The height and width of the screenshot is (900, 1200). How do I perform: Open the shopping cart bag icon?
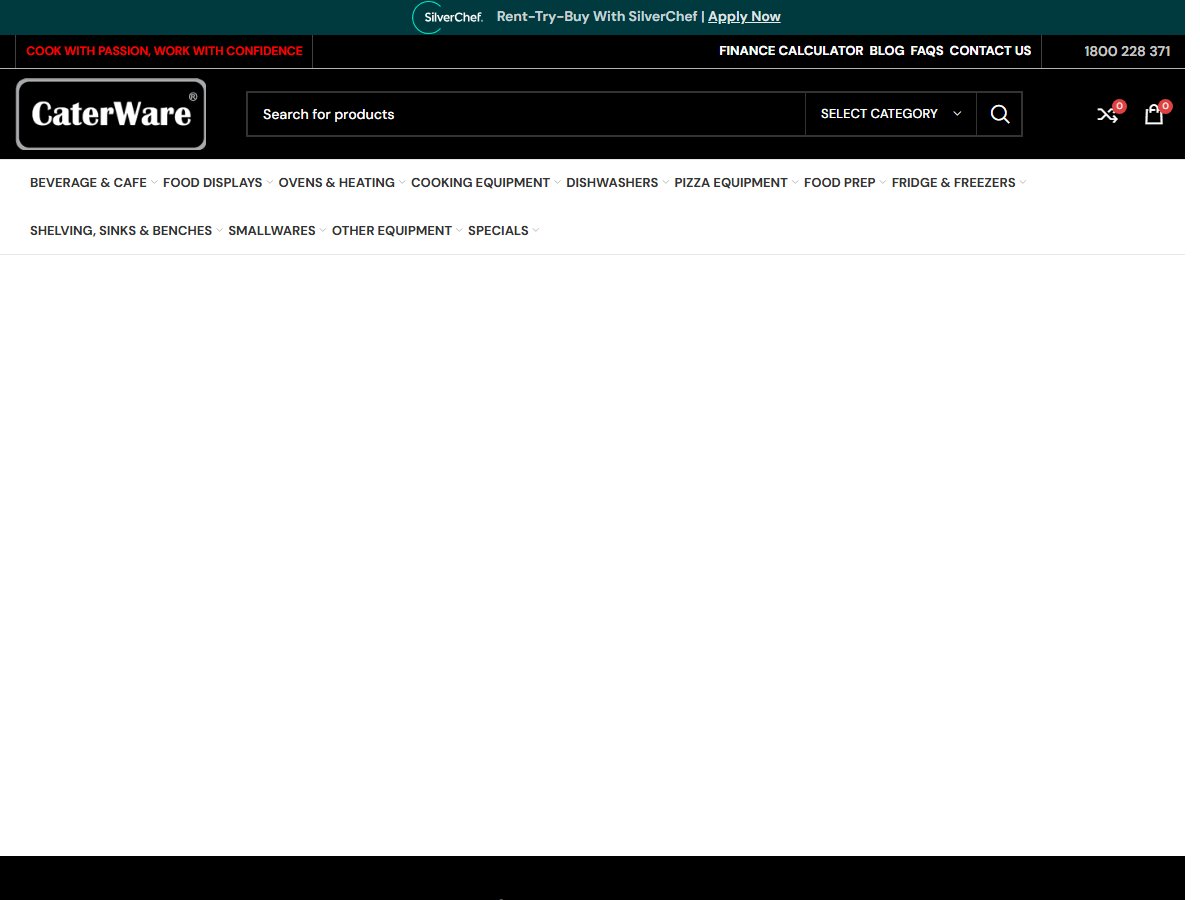1154,114
